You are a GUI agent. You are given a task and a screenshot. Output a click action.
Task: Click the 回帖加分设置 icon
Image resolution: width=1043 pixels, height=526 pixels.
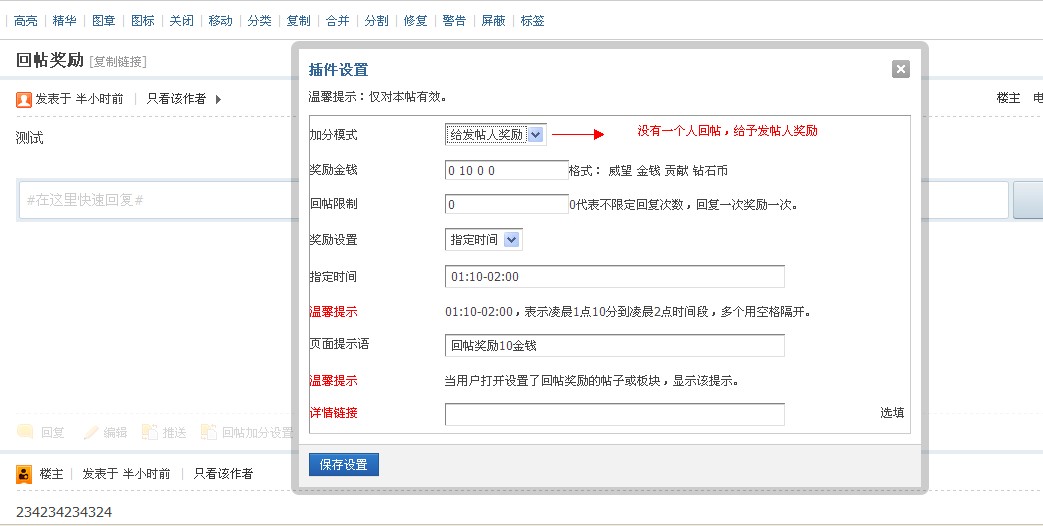click(x=209, y=432)
